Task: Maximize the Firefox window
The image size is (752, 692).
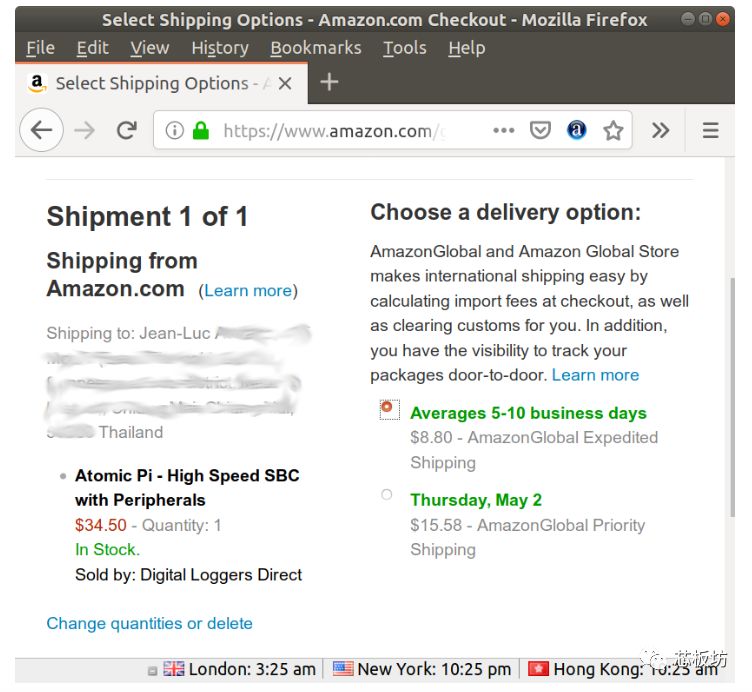Action: click(705, 19)
